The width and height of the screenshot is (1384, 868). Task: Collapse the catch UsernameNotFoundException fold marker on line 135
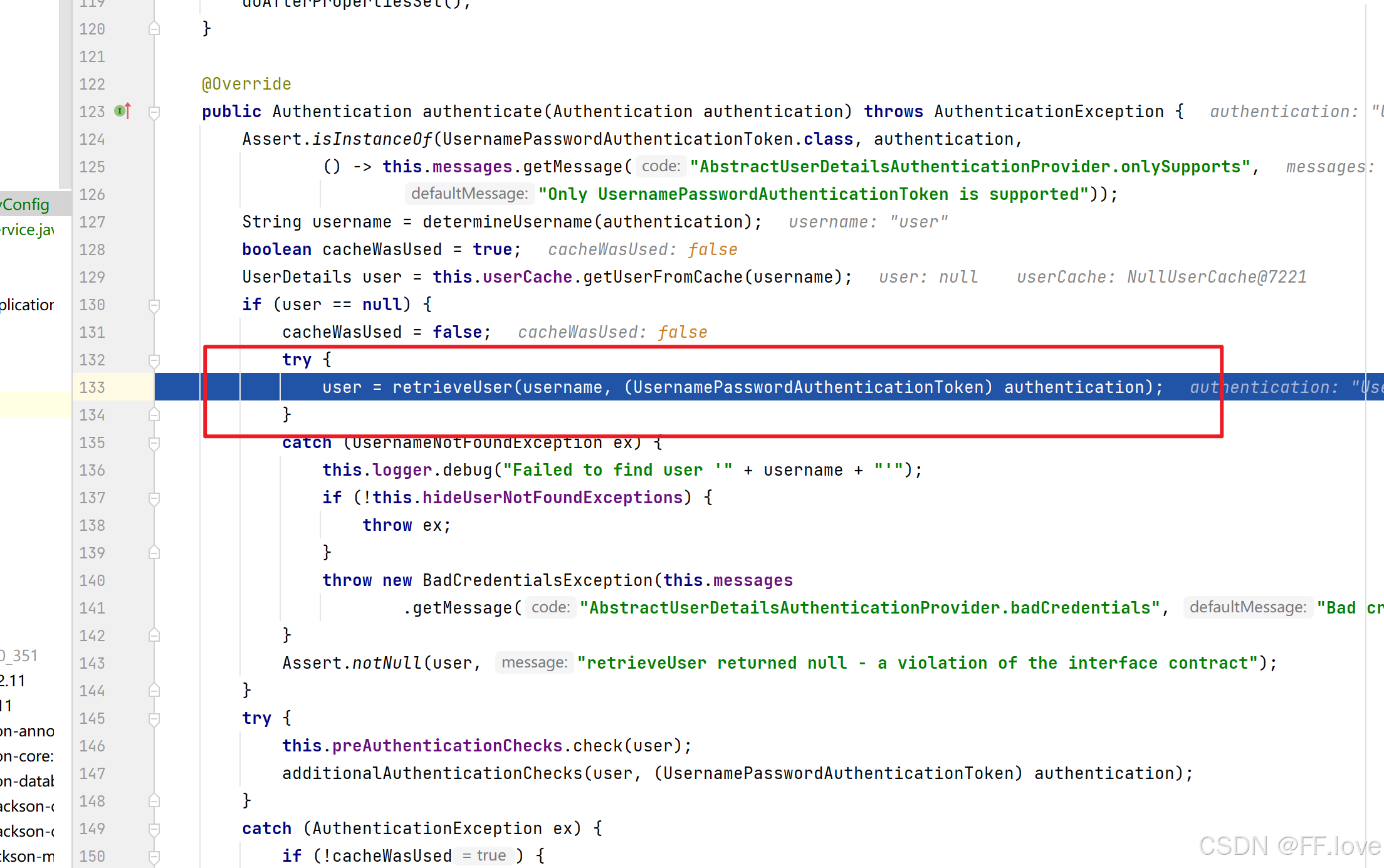click(x=154, y=443)
